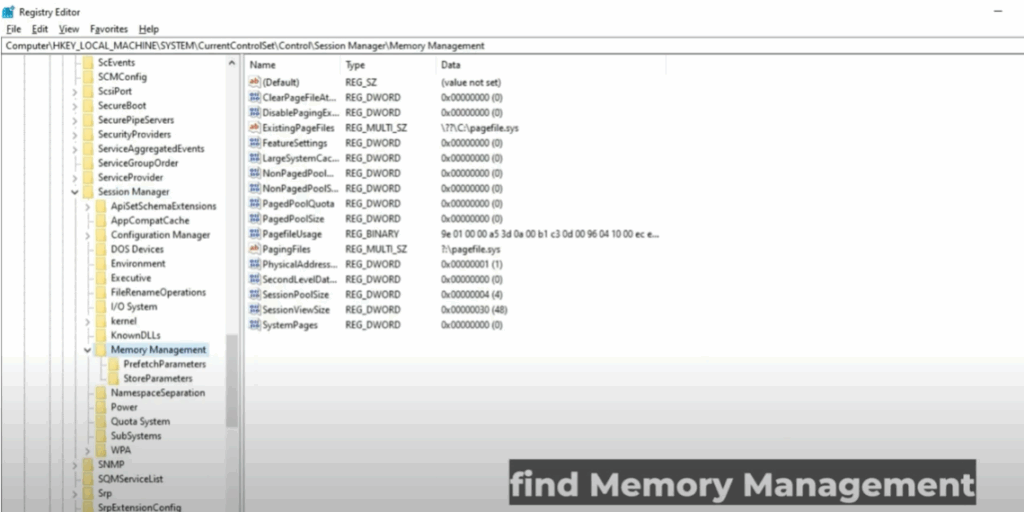This screenshot has width=1024, height=512.
Task: Click the SessionViewSize value icon
Action: tap(255, 310)
